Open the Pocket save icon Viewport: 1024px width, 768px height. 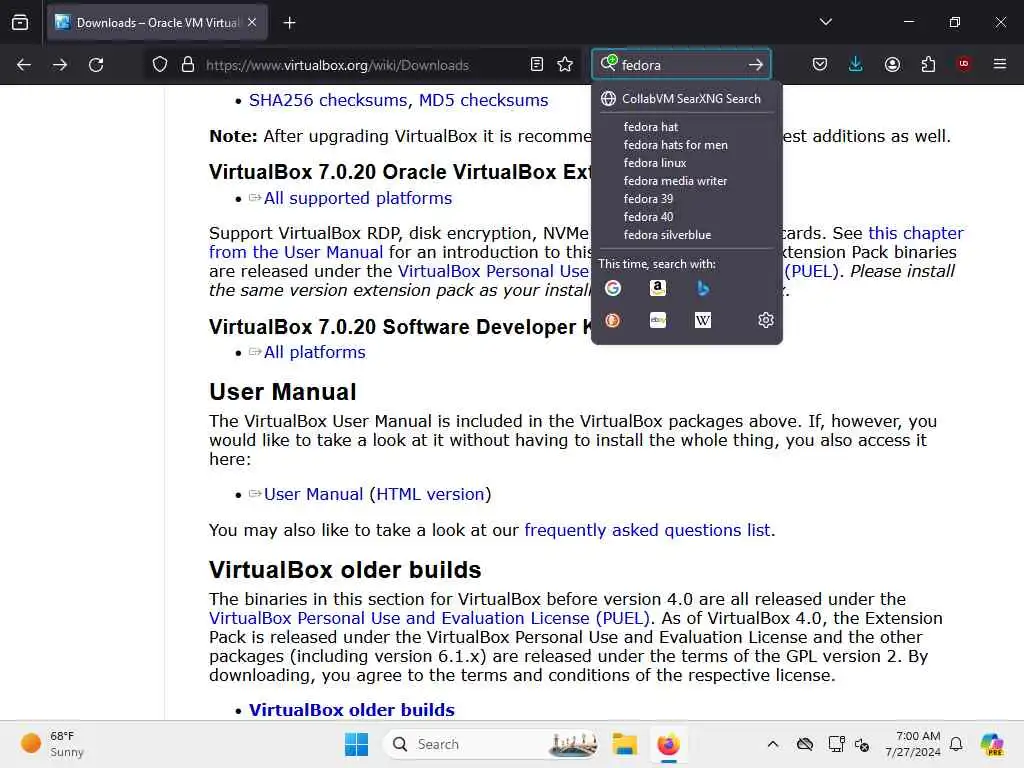click(x=820, y=64)
